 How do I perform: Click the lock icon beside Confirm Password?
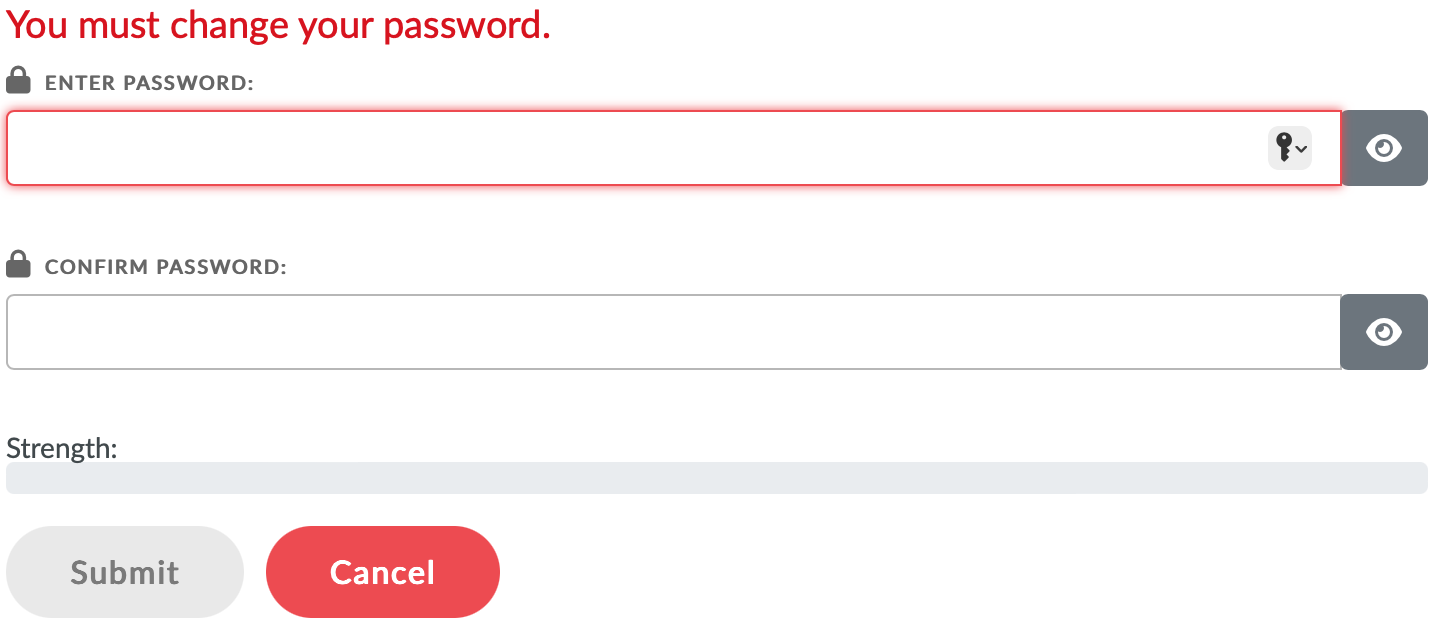(x=18, y=265)
